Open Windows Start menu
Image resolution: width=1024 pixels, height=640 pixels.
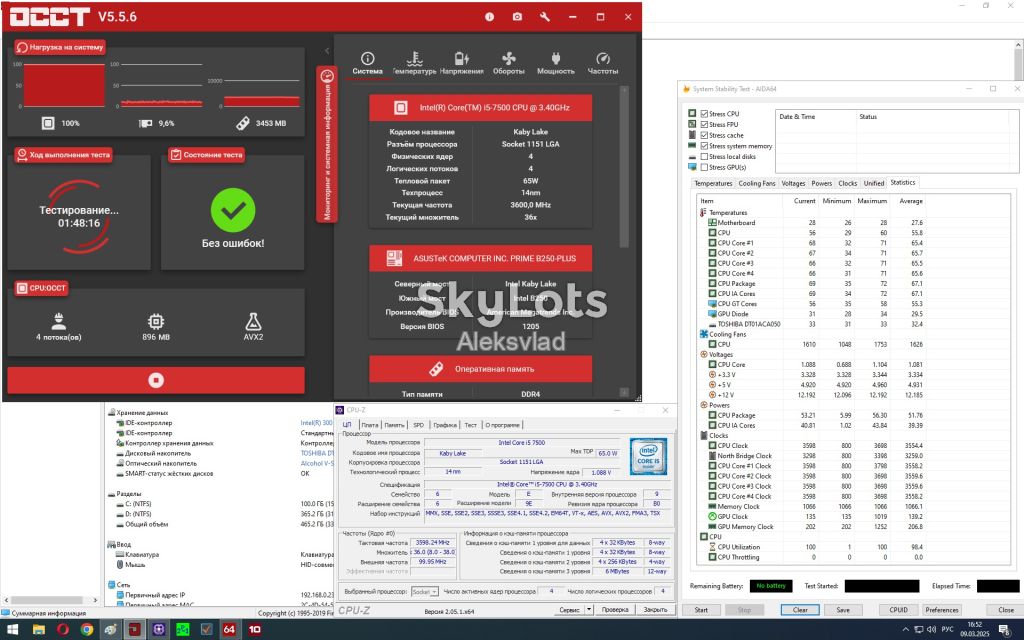click(12, 630)
